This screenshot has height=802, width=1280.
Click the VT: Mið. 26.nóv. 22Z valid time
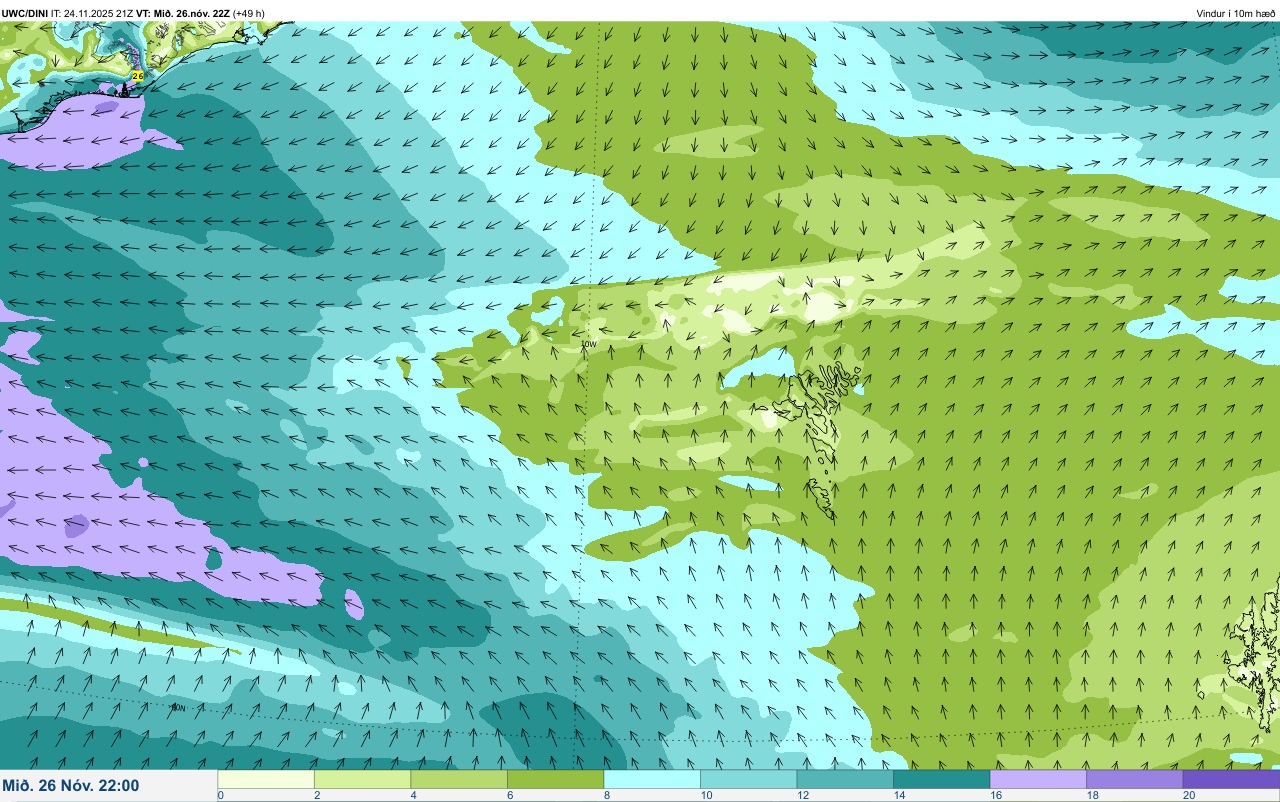[x=184, y=13]
